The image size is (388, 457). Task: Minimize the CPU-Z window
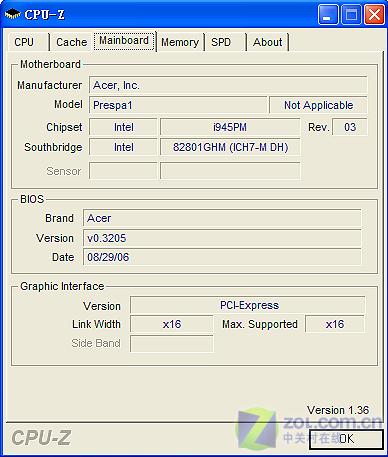pos(328,14)
